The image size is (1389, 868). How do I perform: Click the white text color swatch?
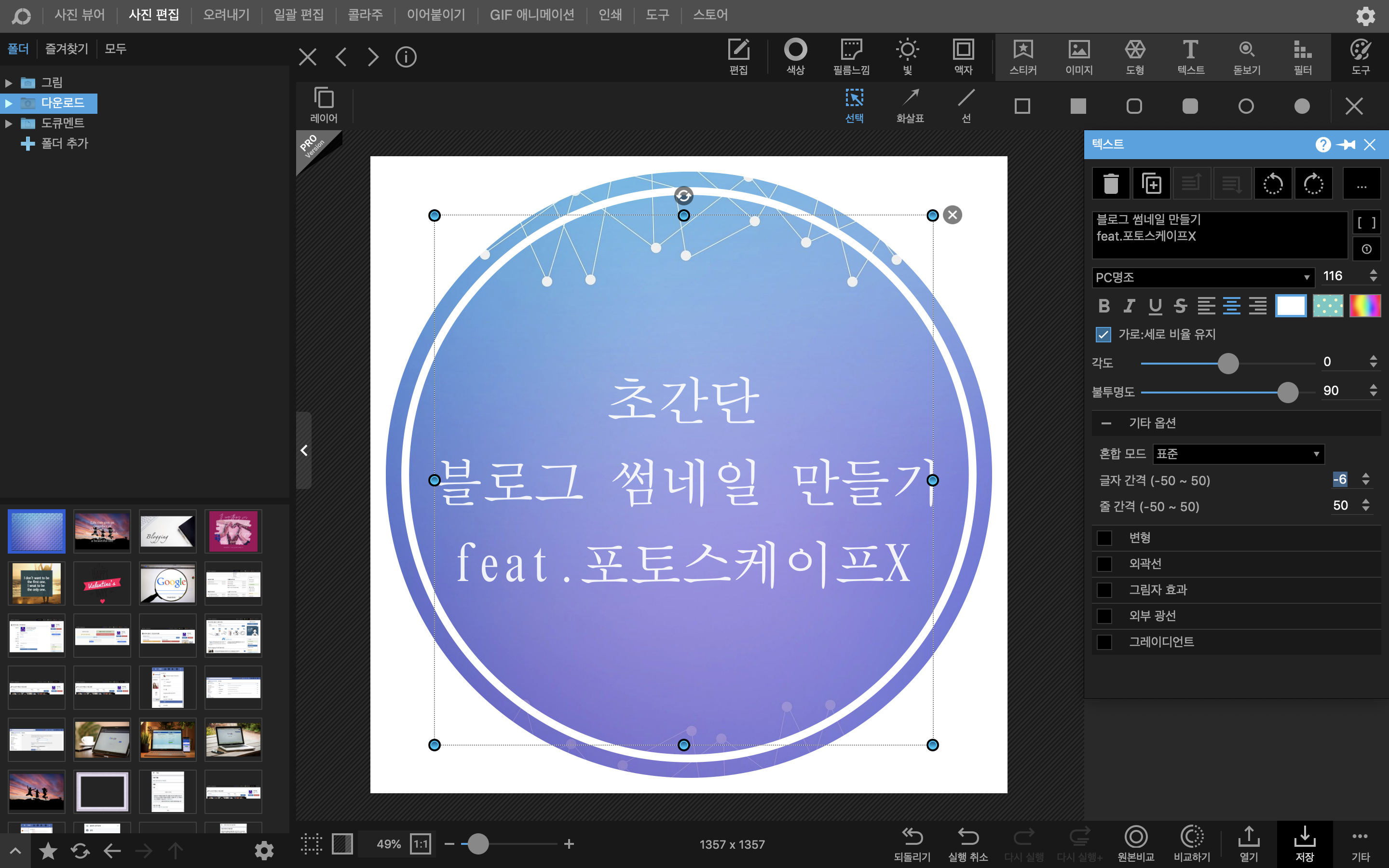(x=1290, y=306)
